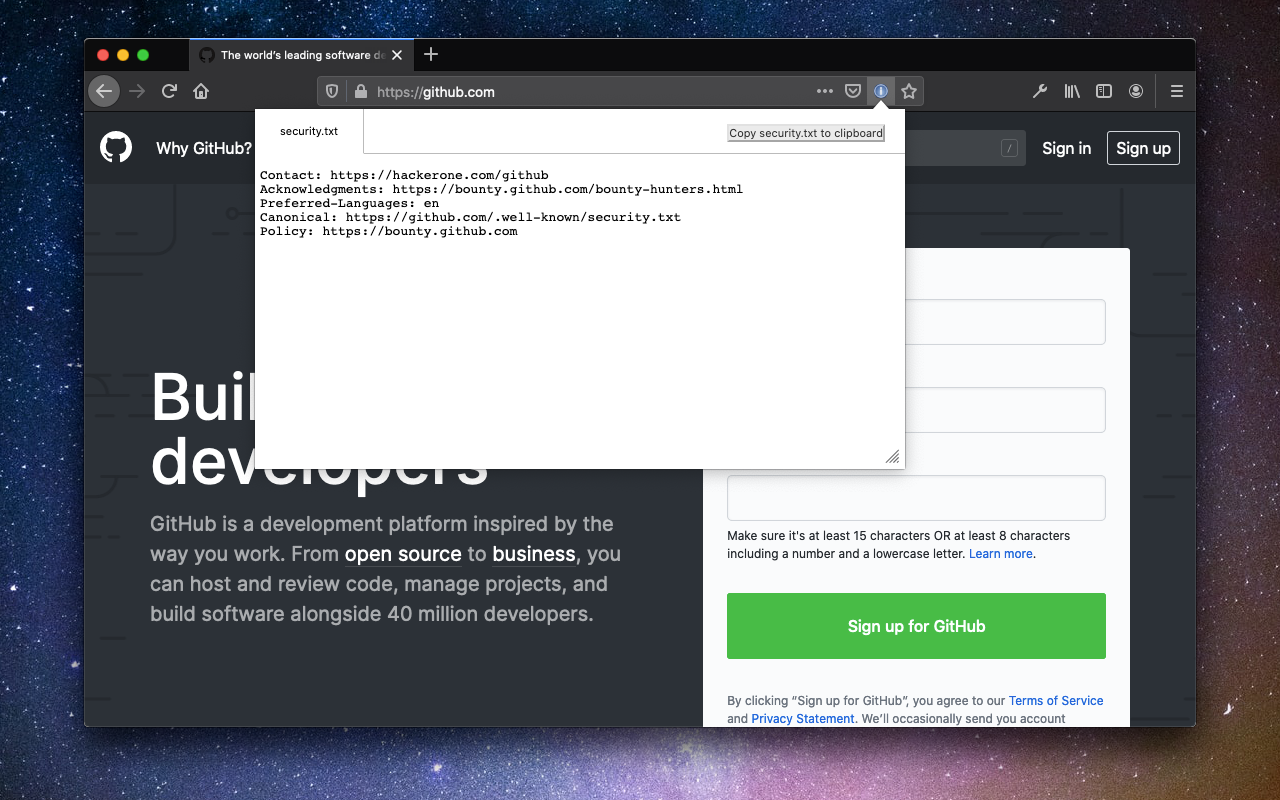This screenshot has width=1280, height=800.
Task: Click the Policy bounty.github.com line
Action: [389, 231]
